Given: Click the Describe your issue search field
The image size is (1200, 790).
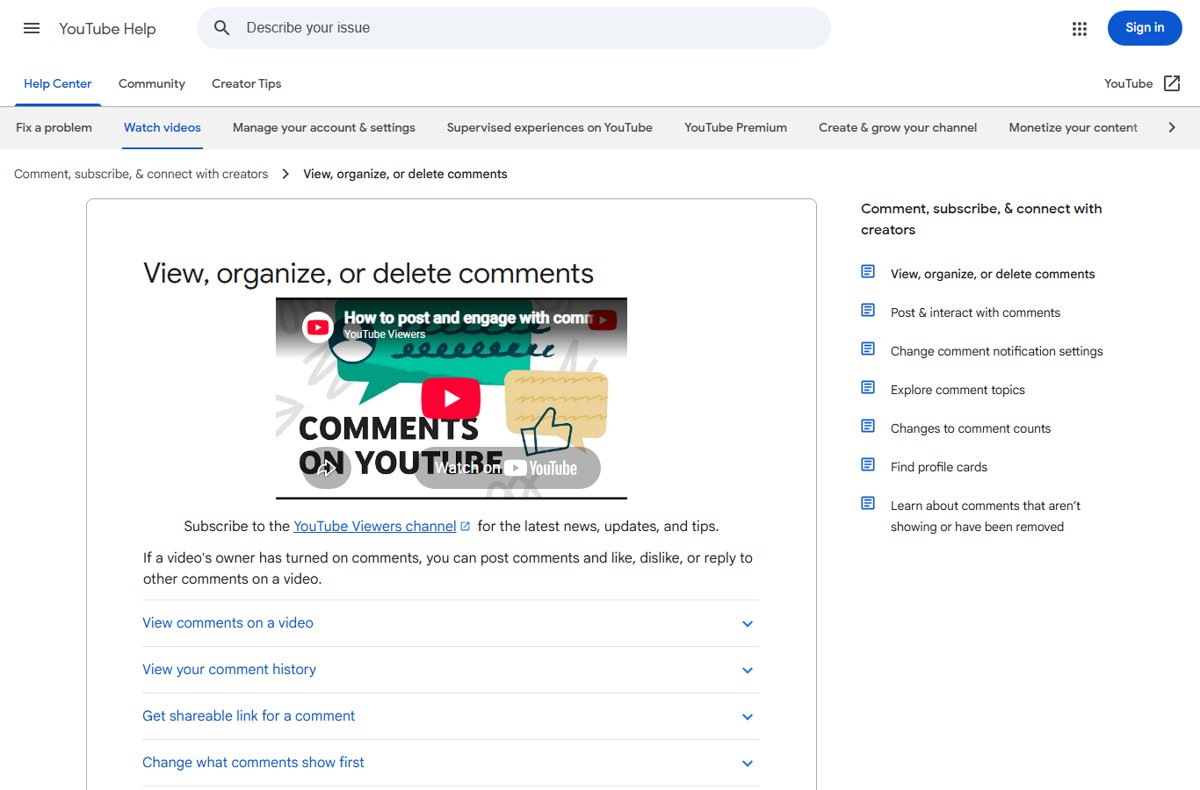Looking at the screenshot, I should pyautogui.click(x=514, y=28).
